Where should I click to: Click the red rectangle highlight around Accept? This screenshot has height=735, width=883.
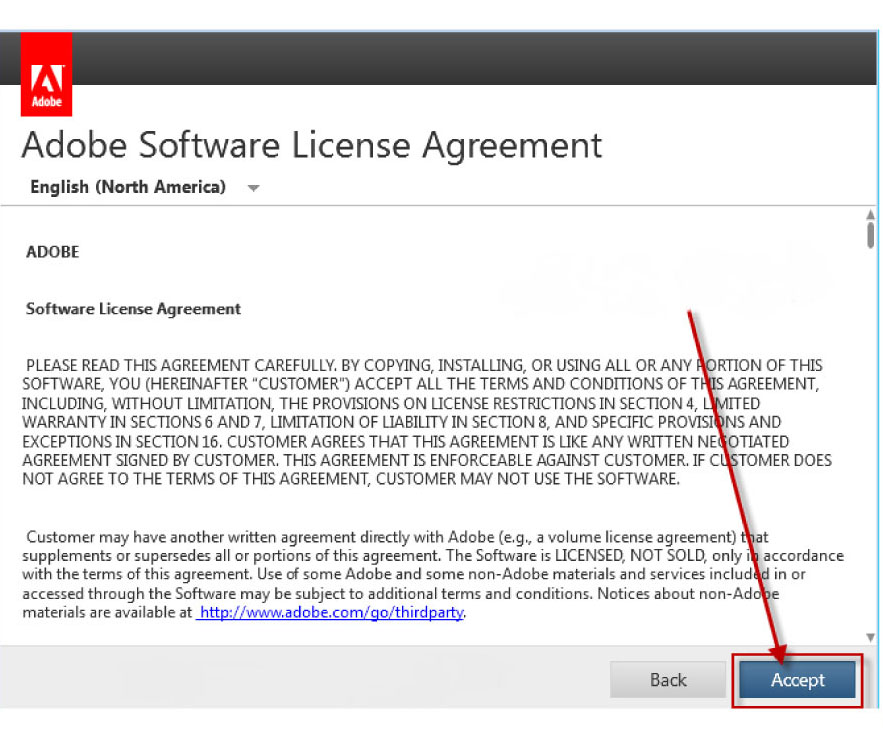[797, 680]
